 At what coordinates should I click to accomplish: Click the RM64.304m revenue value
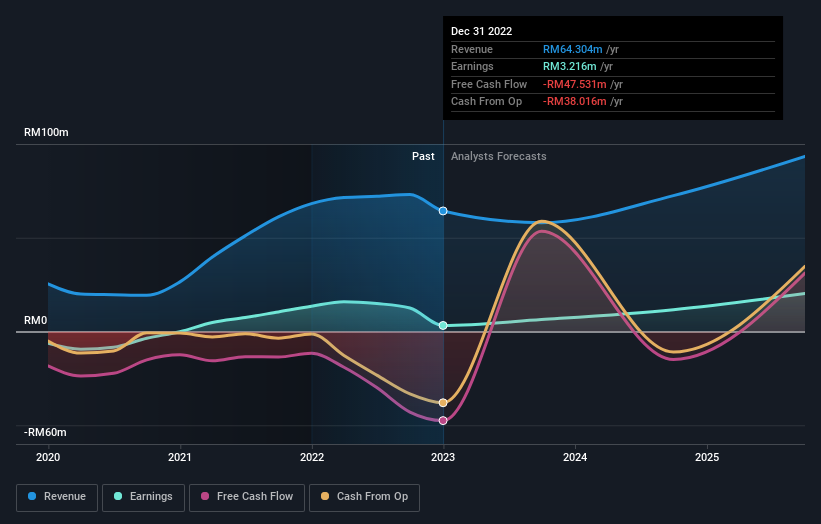572,49
